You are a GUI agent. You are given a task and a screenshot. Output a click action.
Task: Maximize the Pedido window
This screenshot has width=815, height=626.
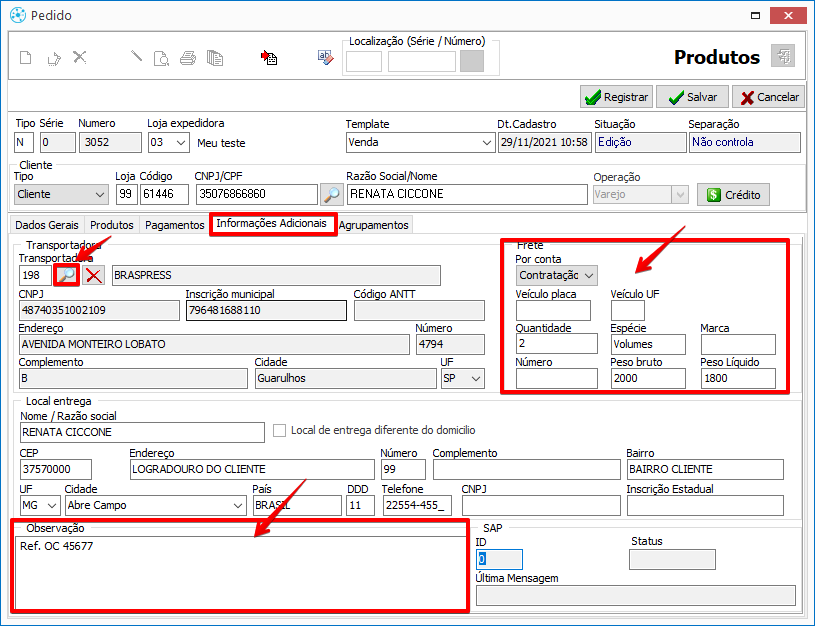pyautogui.click(x=755, y=16)
